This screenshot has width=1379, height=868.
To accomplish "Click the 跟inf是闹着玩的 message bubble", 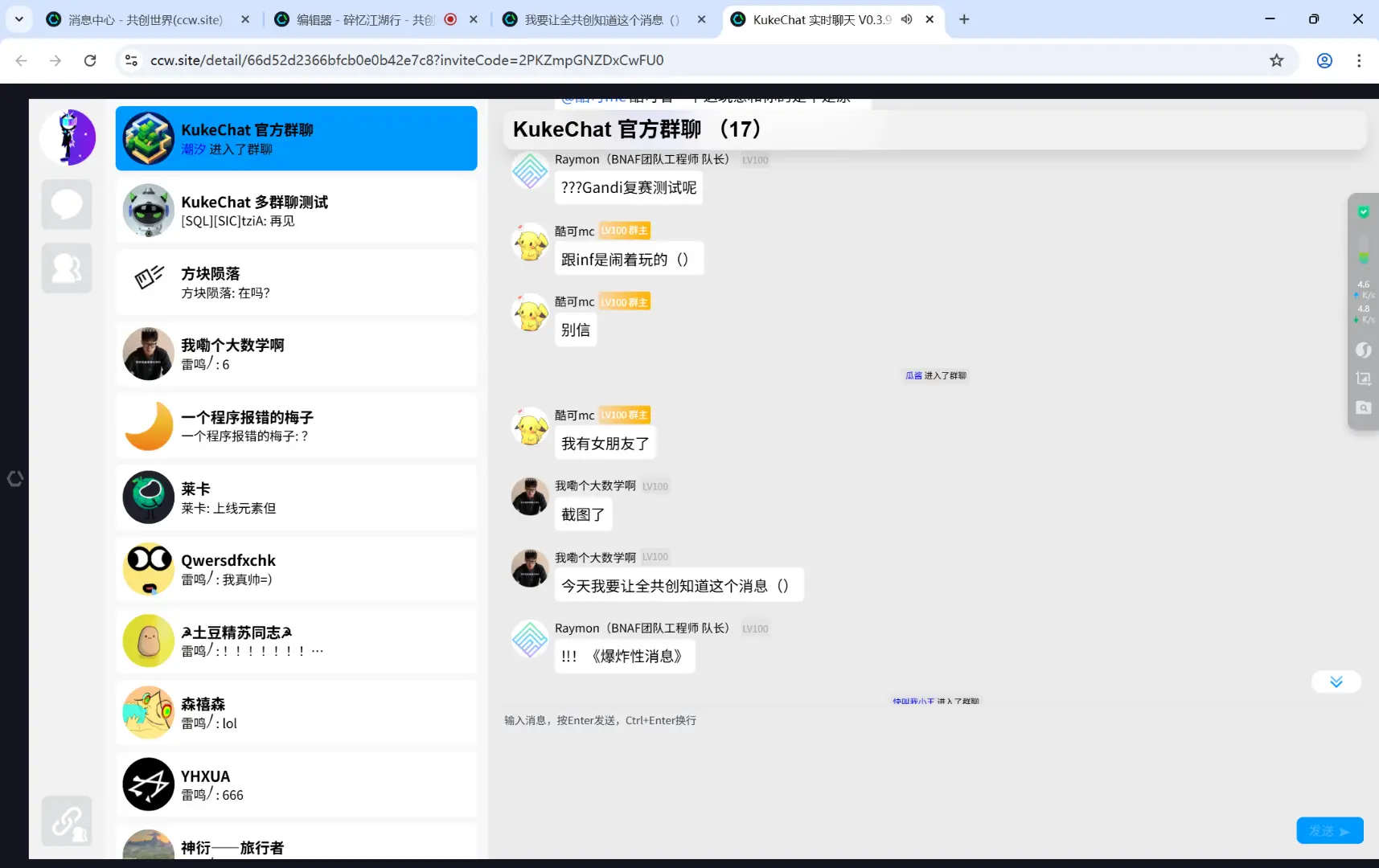I will (629, 259).
